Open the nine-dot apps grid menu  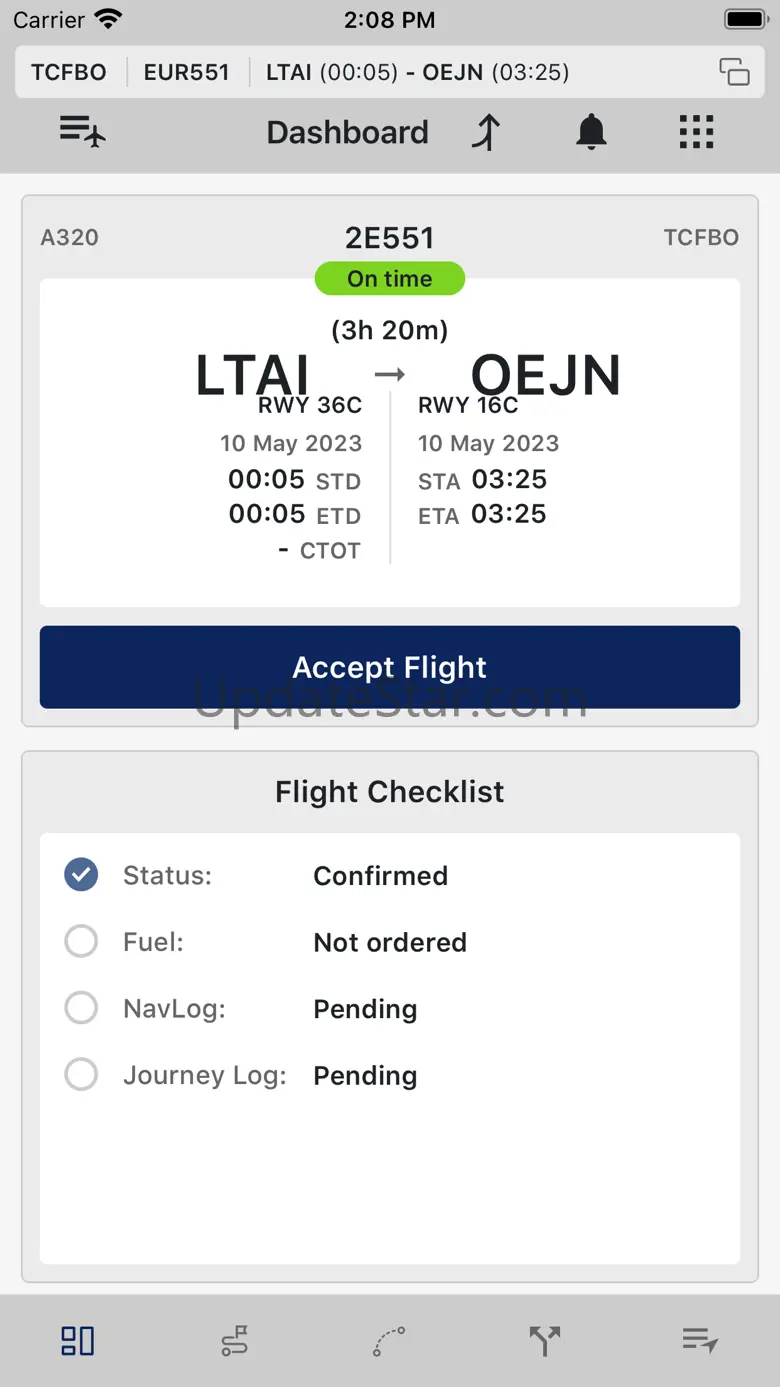click(696, 132)
